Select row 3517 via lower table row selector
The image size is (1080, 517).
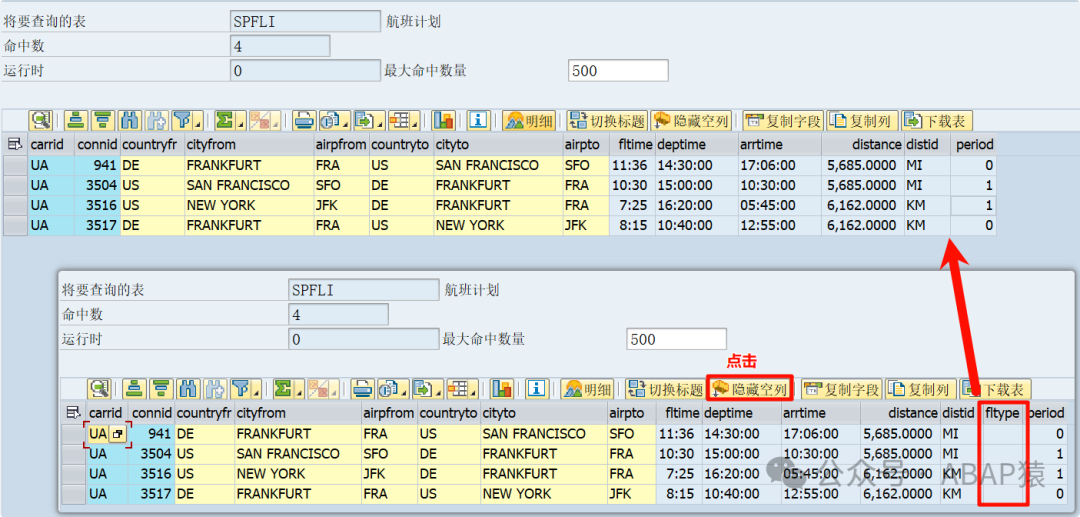click(74, 494)
